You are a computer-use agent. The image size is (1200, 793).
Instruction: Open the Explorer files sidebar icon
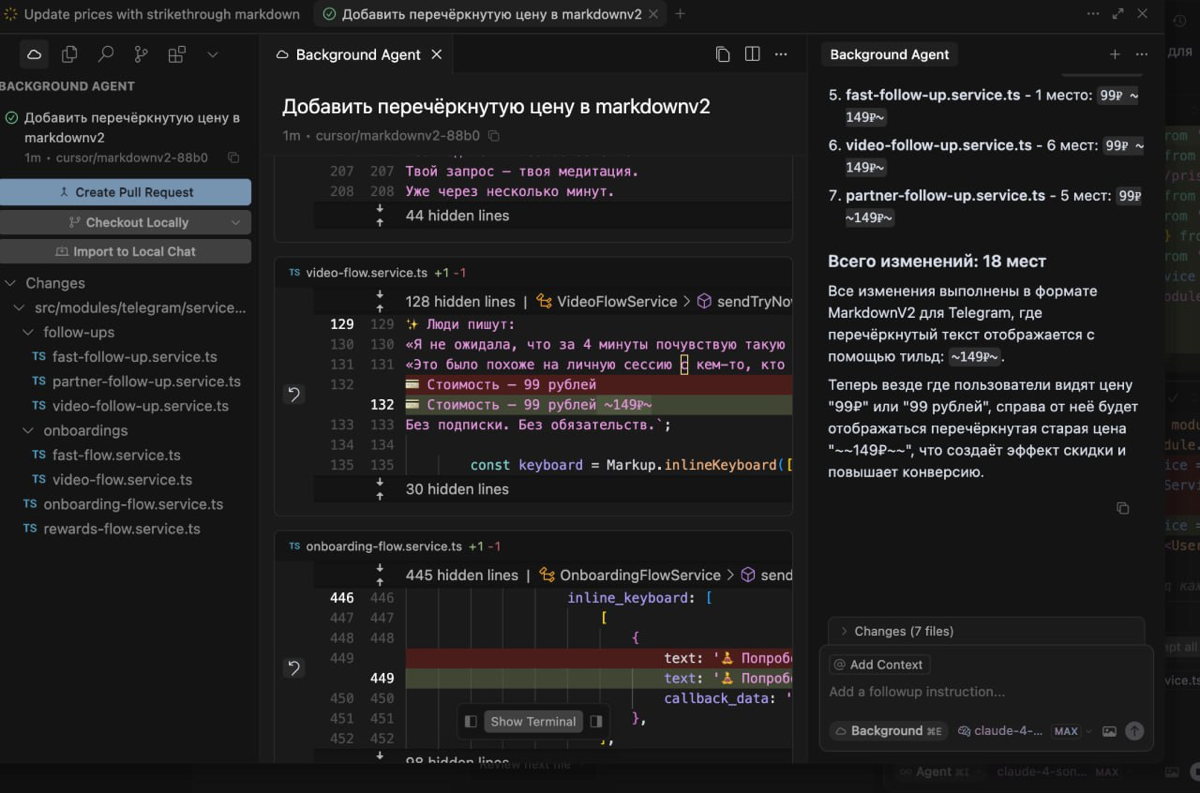[x=69, y=54]
